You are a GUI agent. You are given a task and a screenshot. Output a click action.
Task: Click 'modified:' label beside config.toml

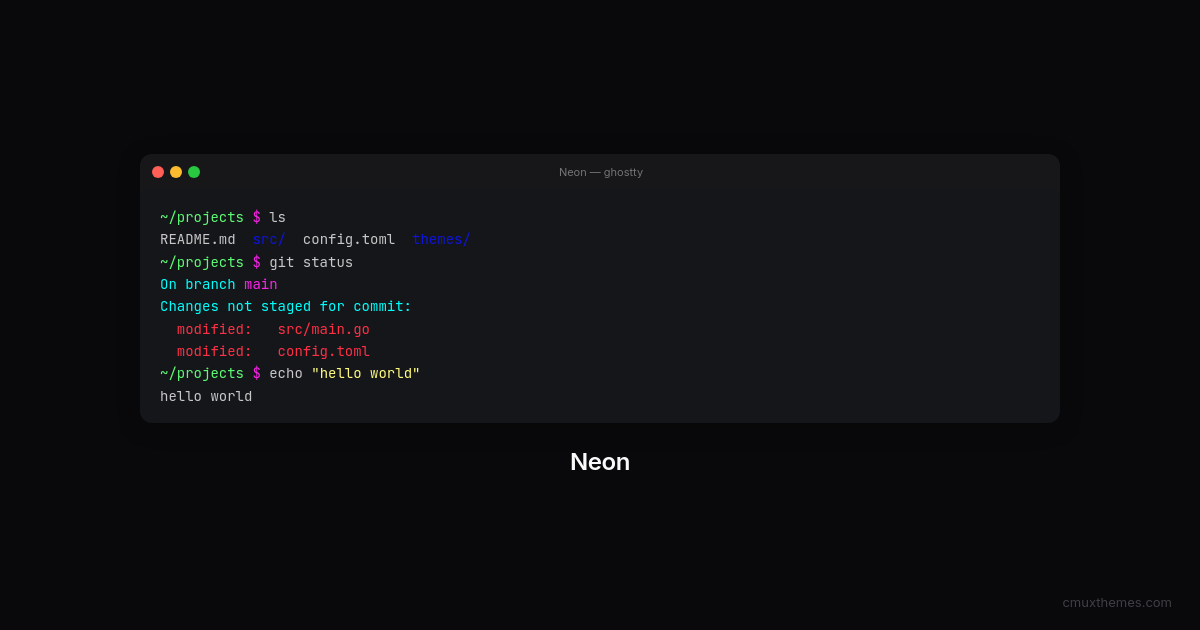pyautogui.click(x=215, y=352)
